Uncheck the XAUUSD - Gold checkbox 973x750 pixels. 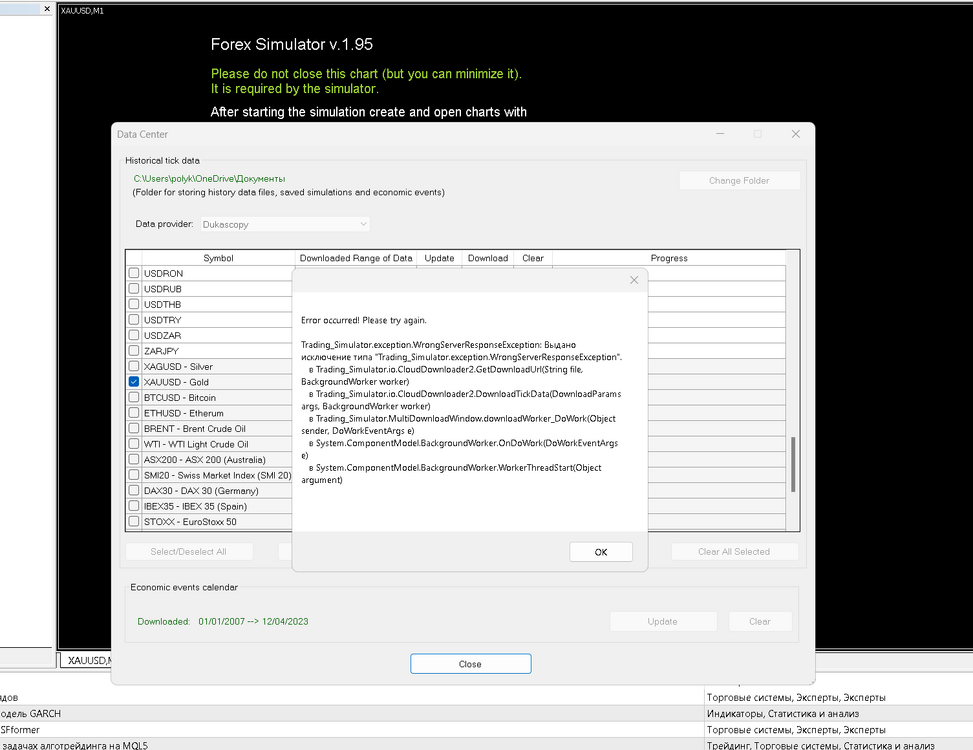[133, 382]
